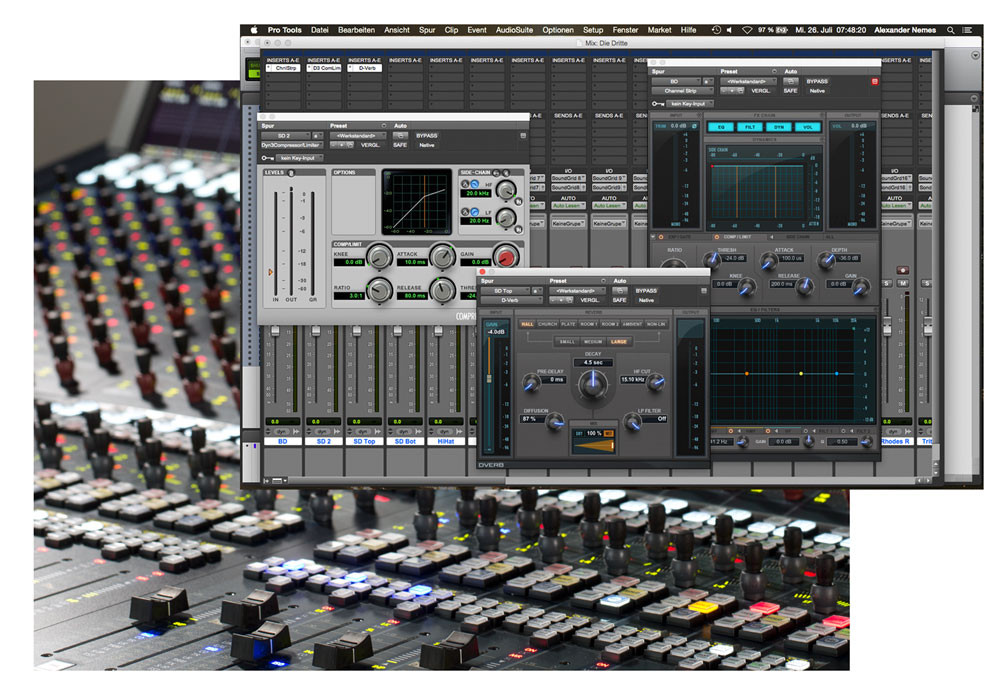Viewport: 1000px width, 693px height.
Task: Click VERGL. compare button in the compressor plugin
Action: [370, 145]
